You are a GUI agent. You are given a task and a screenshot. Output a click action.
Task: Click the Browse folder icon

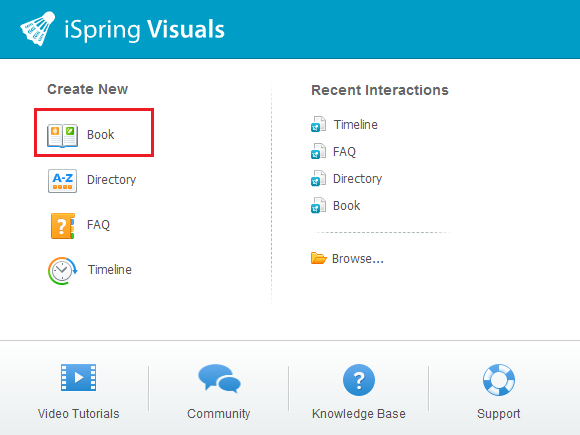[x=318, y=258]
